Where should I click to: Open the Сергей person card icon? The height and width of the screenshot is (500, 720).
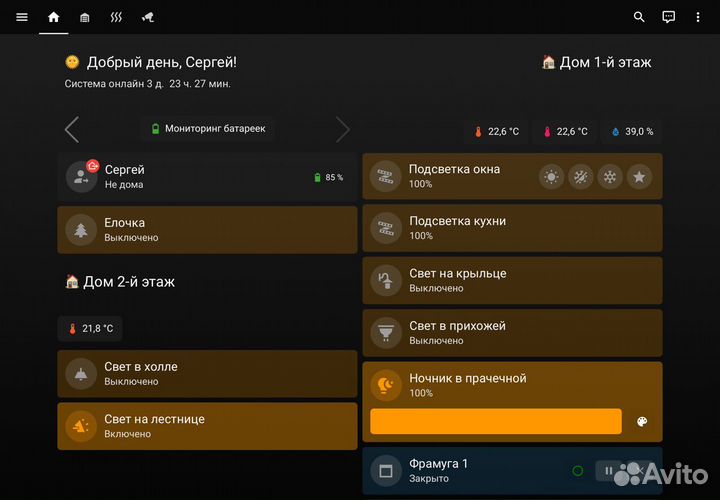coord(81,177)
